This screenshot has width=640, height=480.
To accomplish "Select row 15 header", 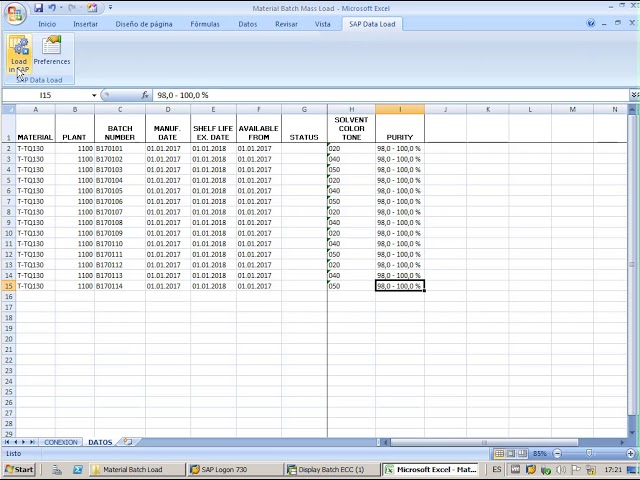I will [x=9, y=286].
